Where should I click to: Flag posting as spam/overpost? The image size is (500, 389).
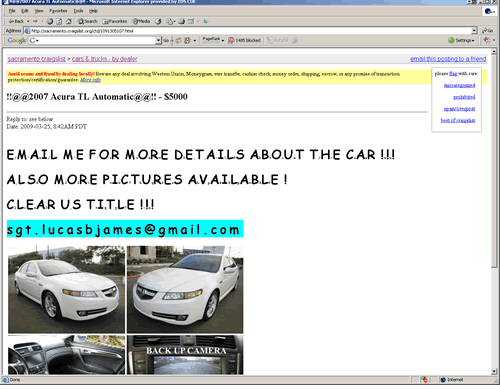tap(459, 109)
